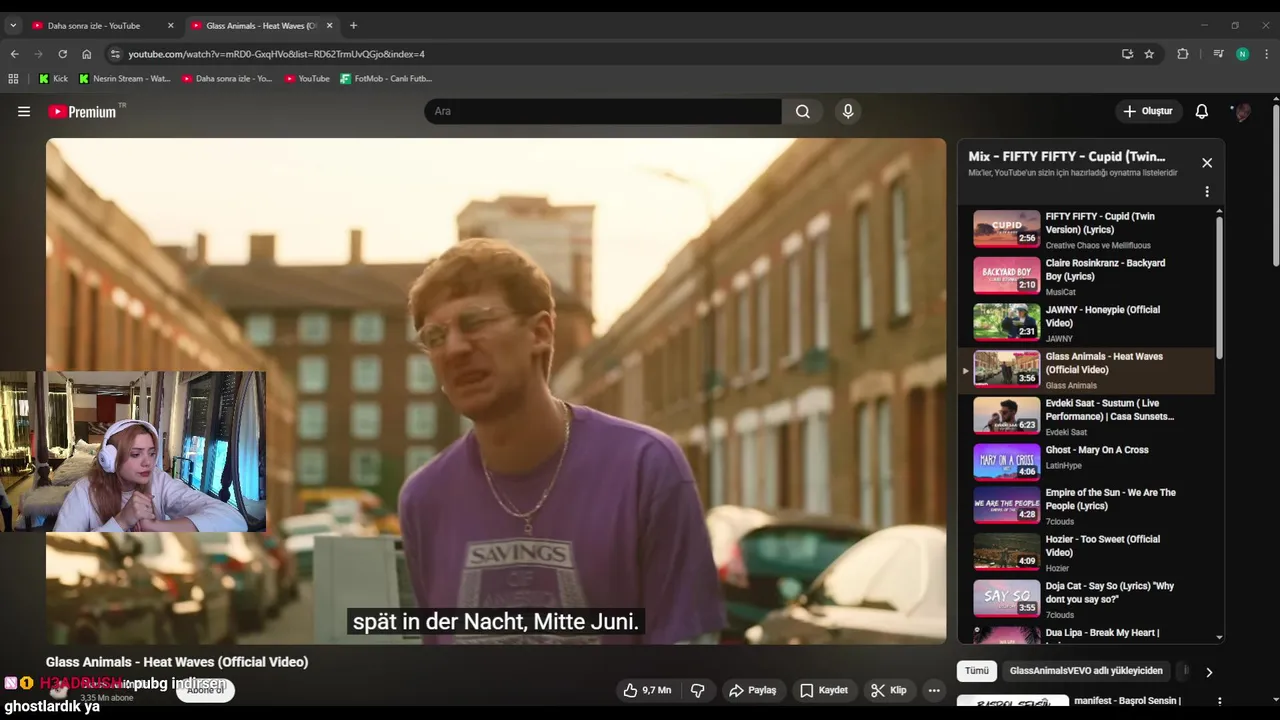
Task: Play JAWNY - Honeypie playlist item
Action: 1086,322
